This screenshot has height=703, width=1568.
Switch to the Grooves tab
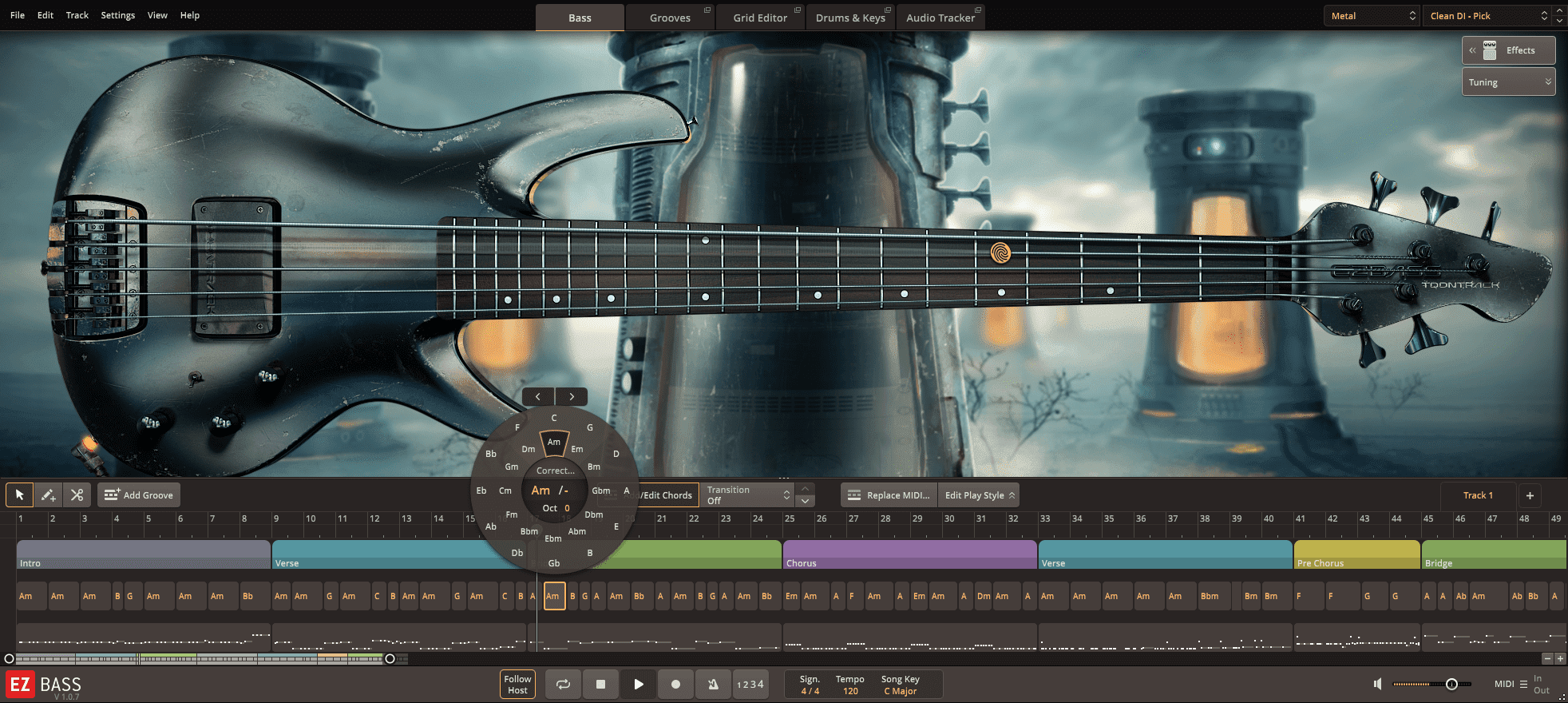(670, 18)
